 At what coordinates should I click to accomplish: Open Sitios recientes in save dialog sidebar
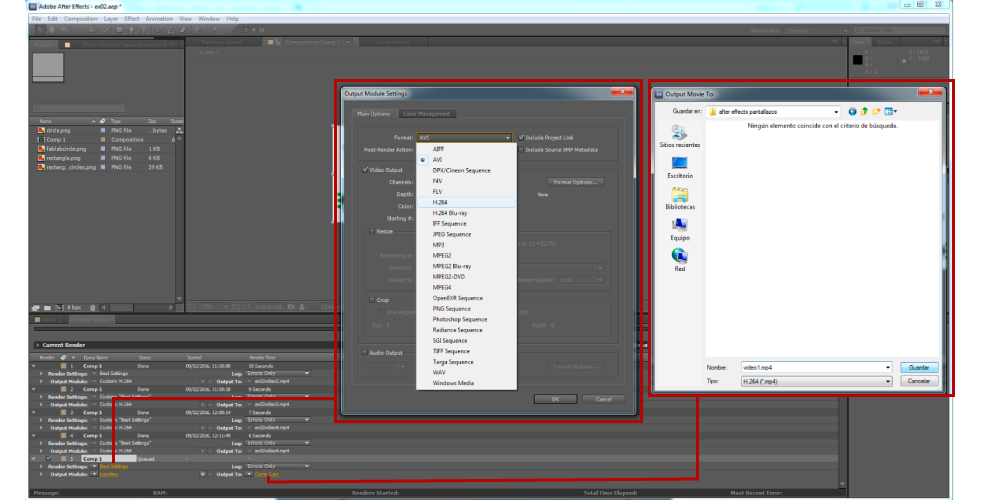[x=680, y=136]
